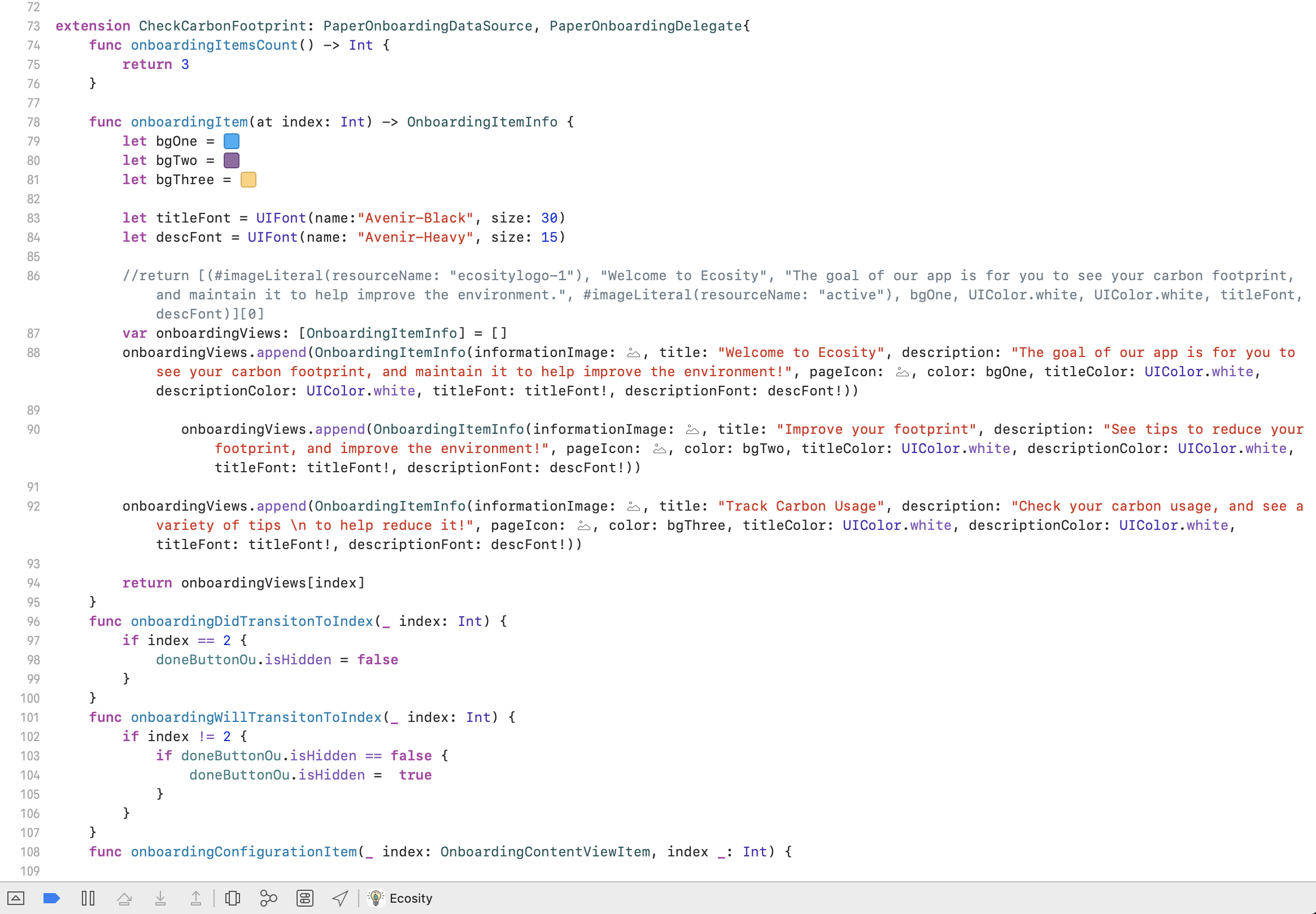Click image literal after informationImage line 88
The image size is (1316, 914).
coord(633,352)
